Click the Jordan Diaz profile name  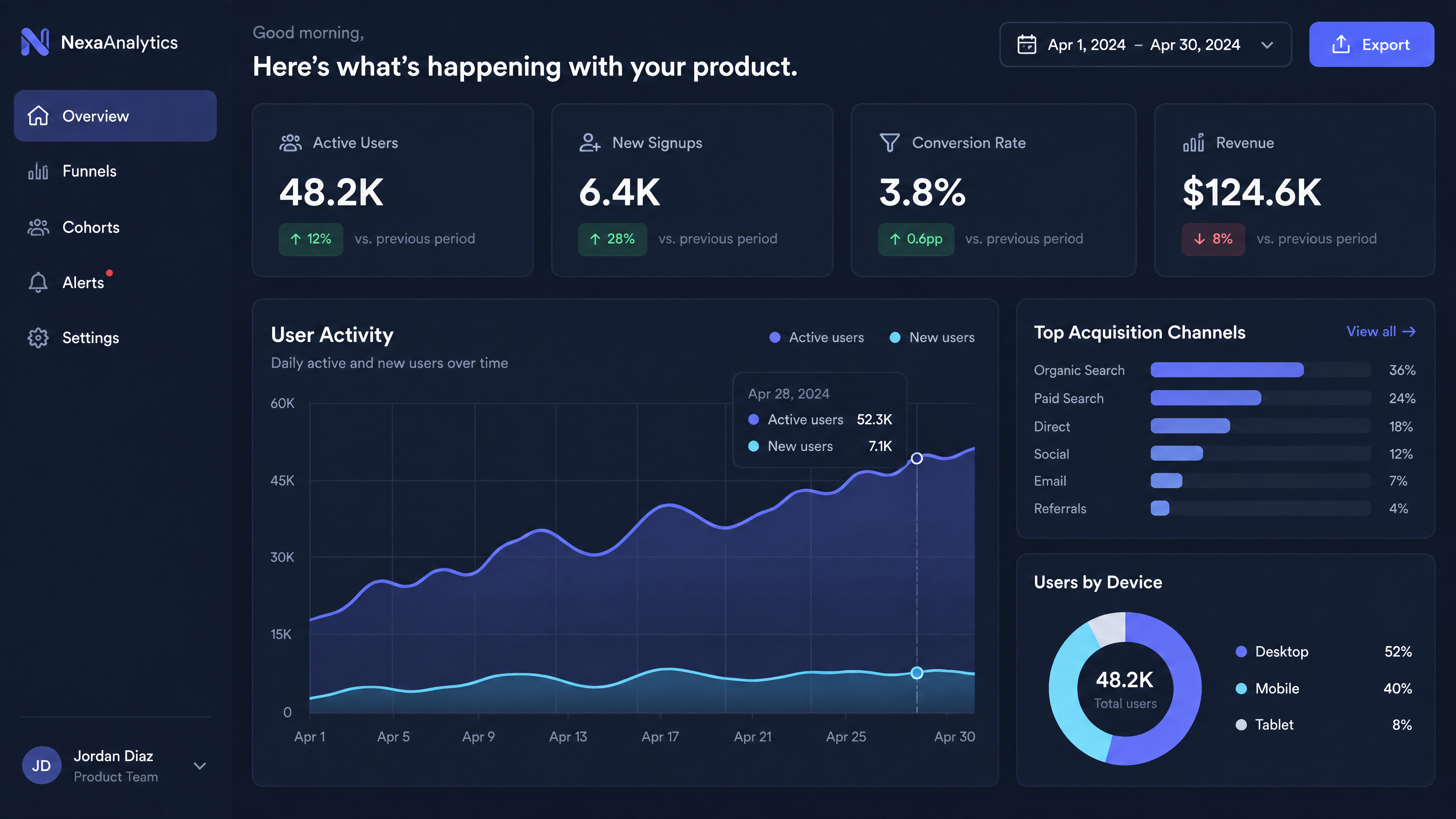tap(113, 756)
